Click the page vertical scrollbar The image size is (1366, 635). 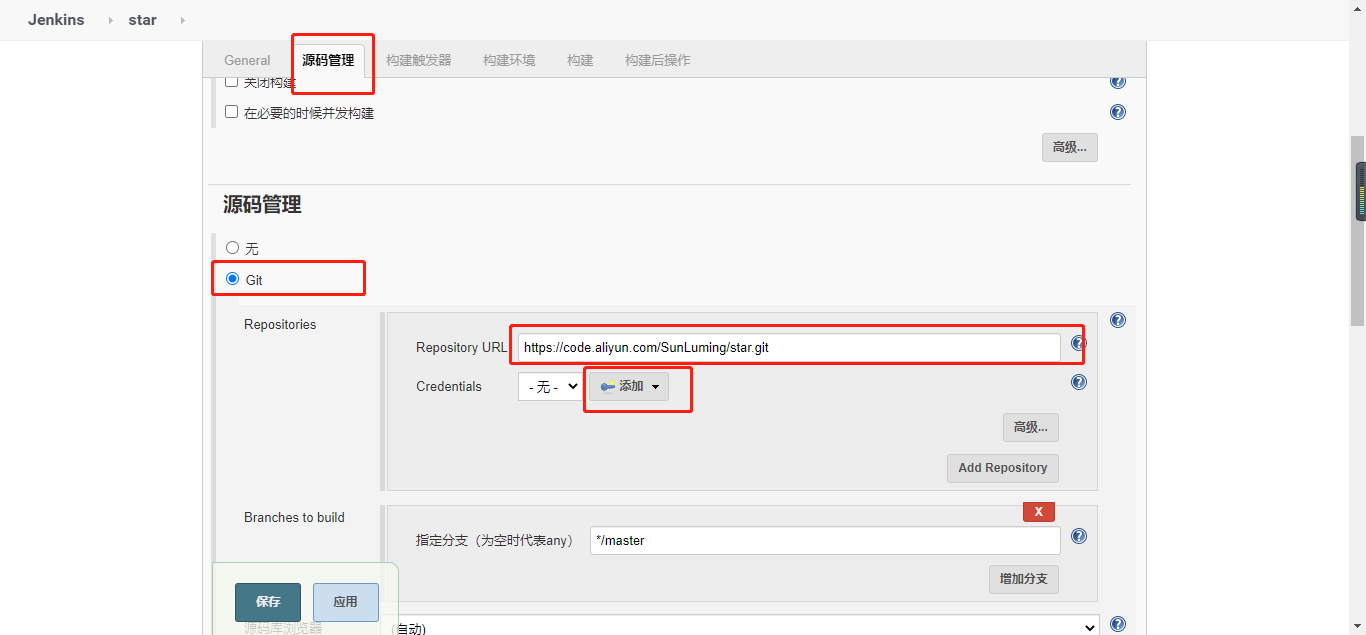coord(1358,230)
